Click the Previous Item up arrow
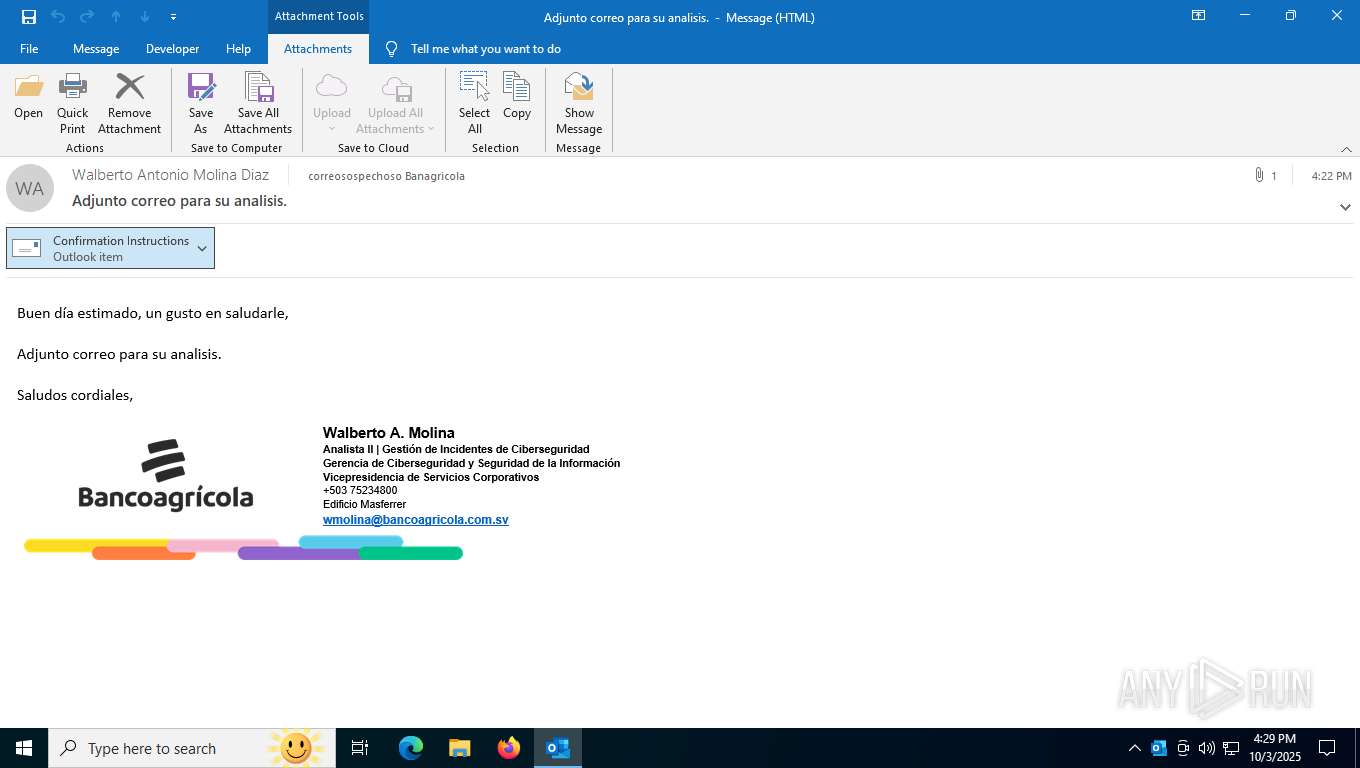 (116, 17)
